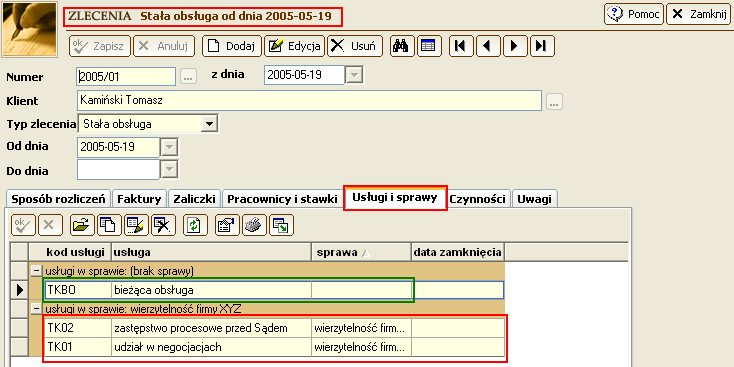Viewport: 734px width, 367px height.
Task: Open the Do dnia date dropdown arrow
Action: 169,169
